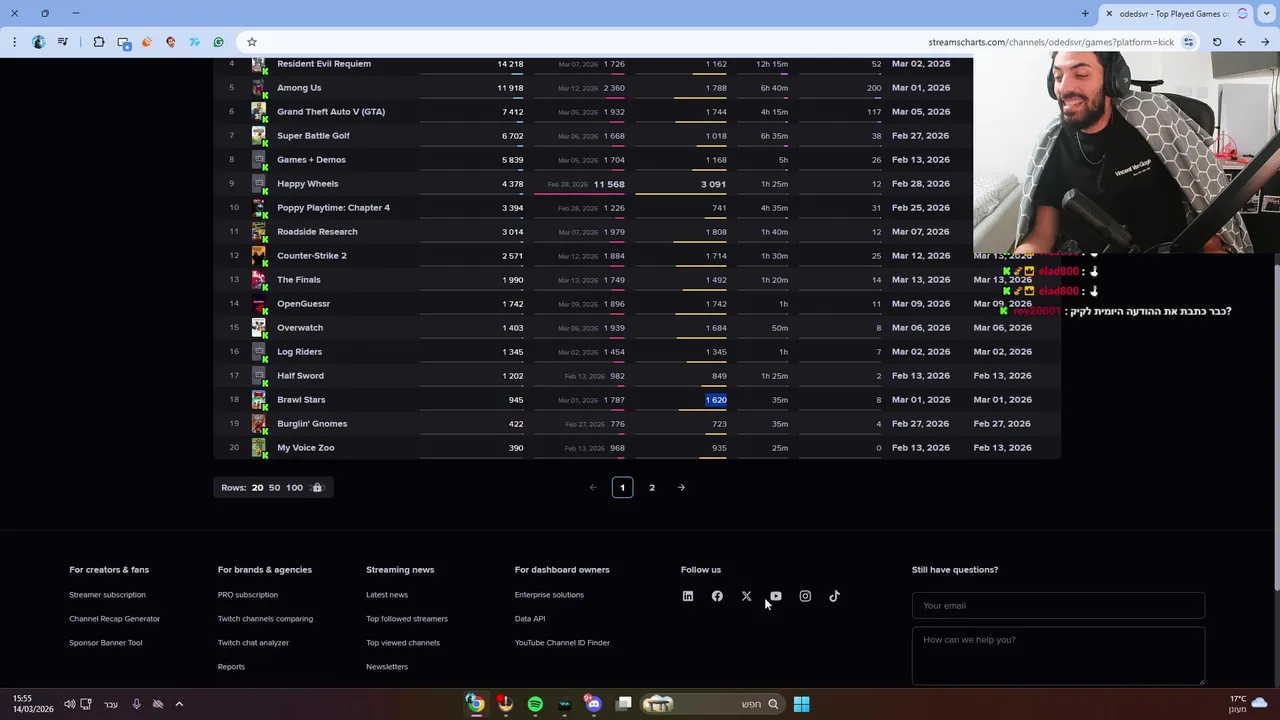Click the How can we help you textarea
The image size is (1280, 720).
click(1058, 656)
